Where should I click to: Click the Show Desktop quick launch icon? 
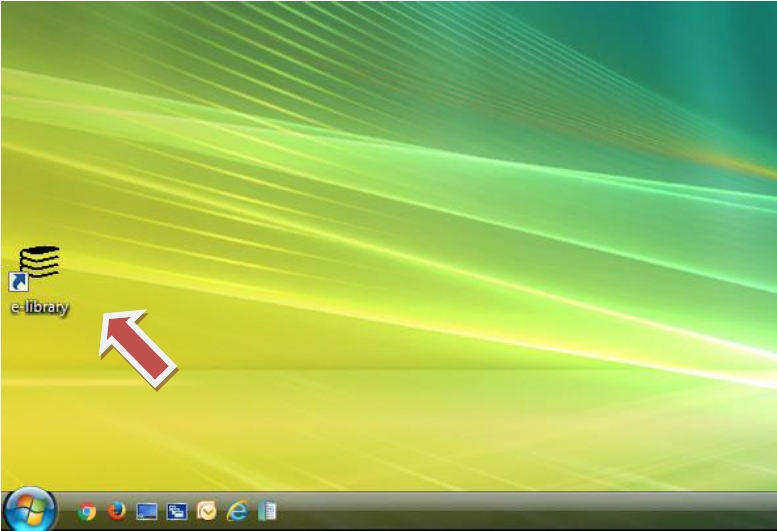click(147, 511)
